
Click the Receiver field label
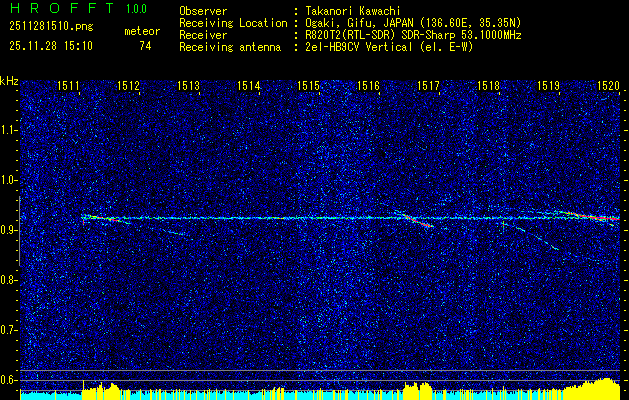[x=203, y=35]
